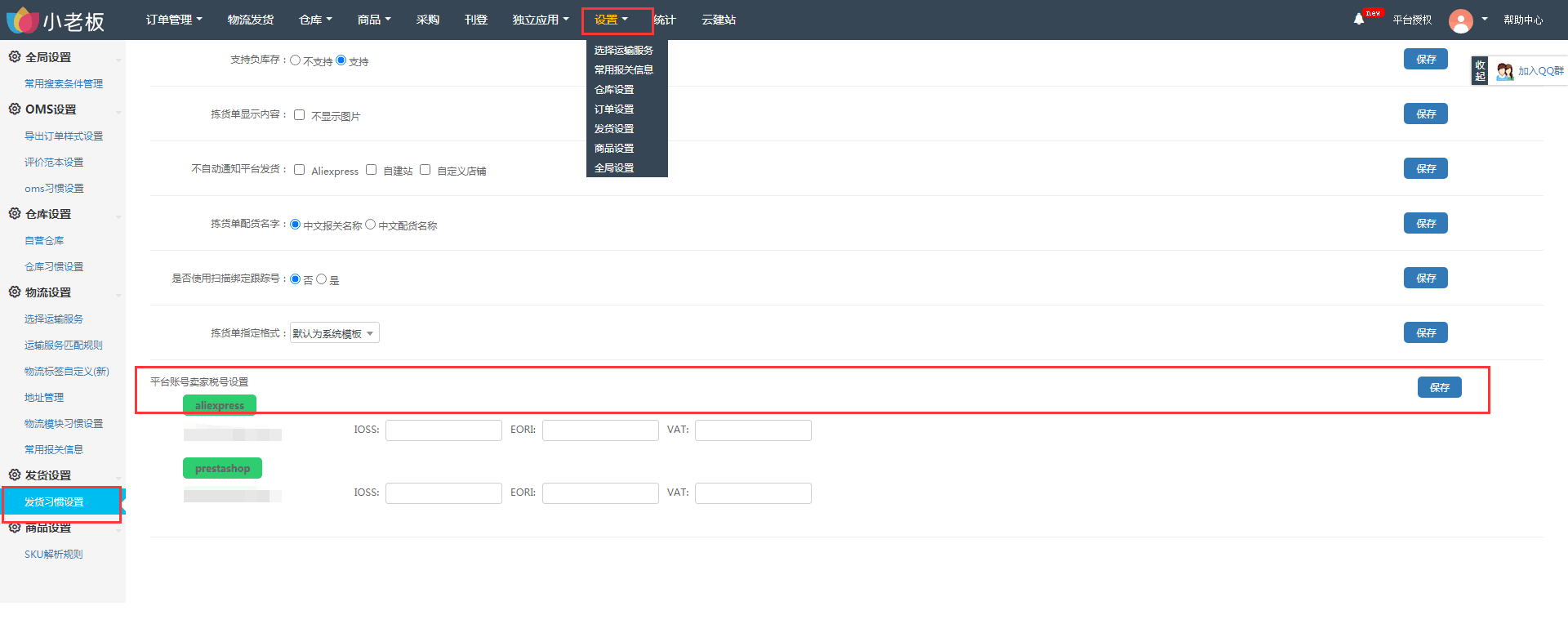Viewport: 1568px width, 633px height.
Task: Open the user avatar profile icon
Action: 1460,20
